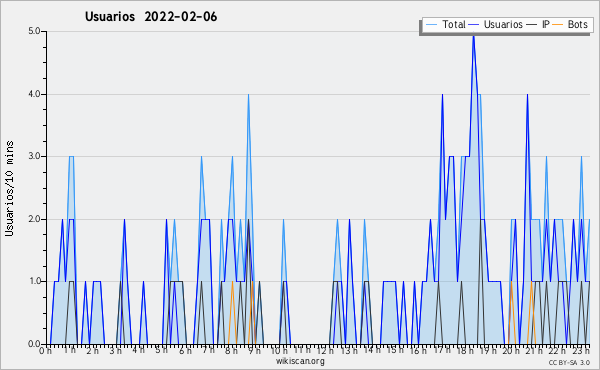Click the '3 h' x-axis label

[x=116, y=351]
